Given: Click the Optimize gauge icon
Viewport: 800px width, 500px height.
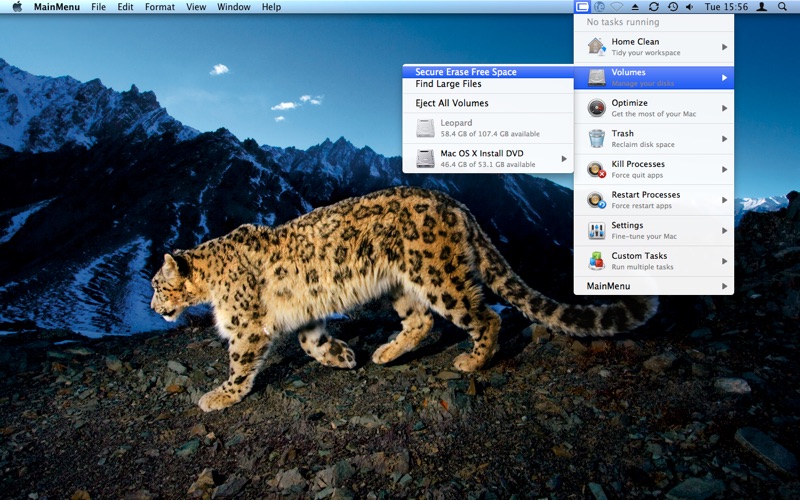Looking at the screenshot, I should [x=596, y=108].
